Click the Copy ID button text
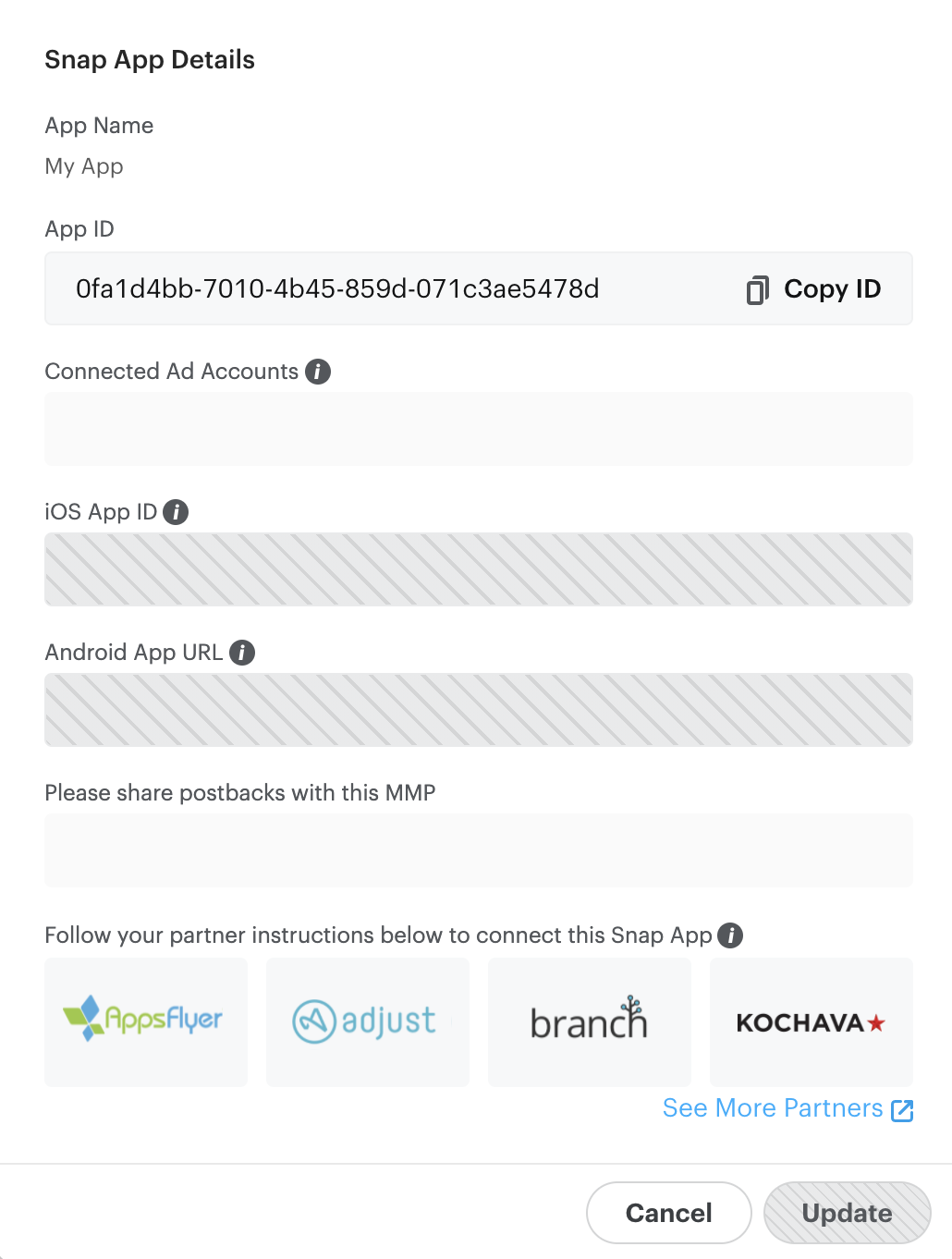Viewport: 952px width, 1259px height. 832,289
